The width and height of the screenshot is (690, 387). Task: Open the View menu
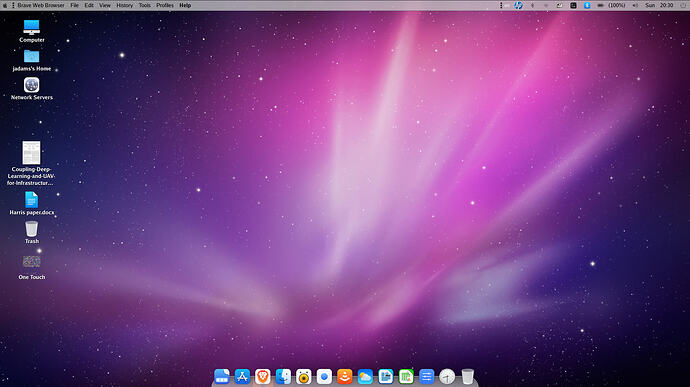click(105, 5)
